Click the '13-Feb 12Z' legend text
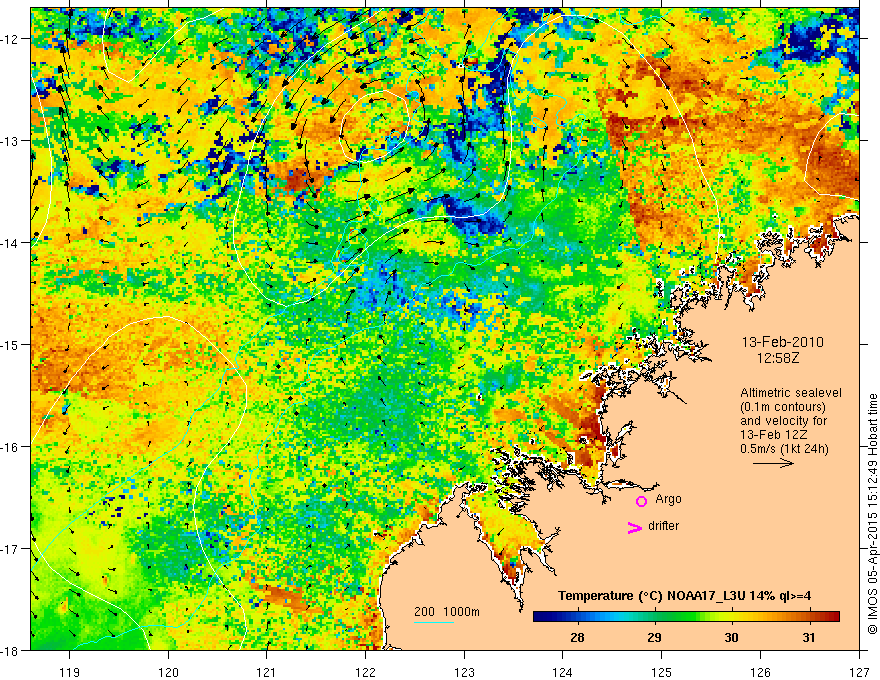 click(773, 434)
